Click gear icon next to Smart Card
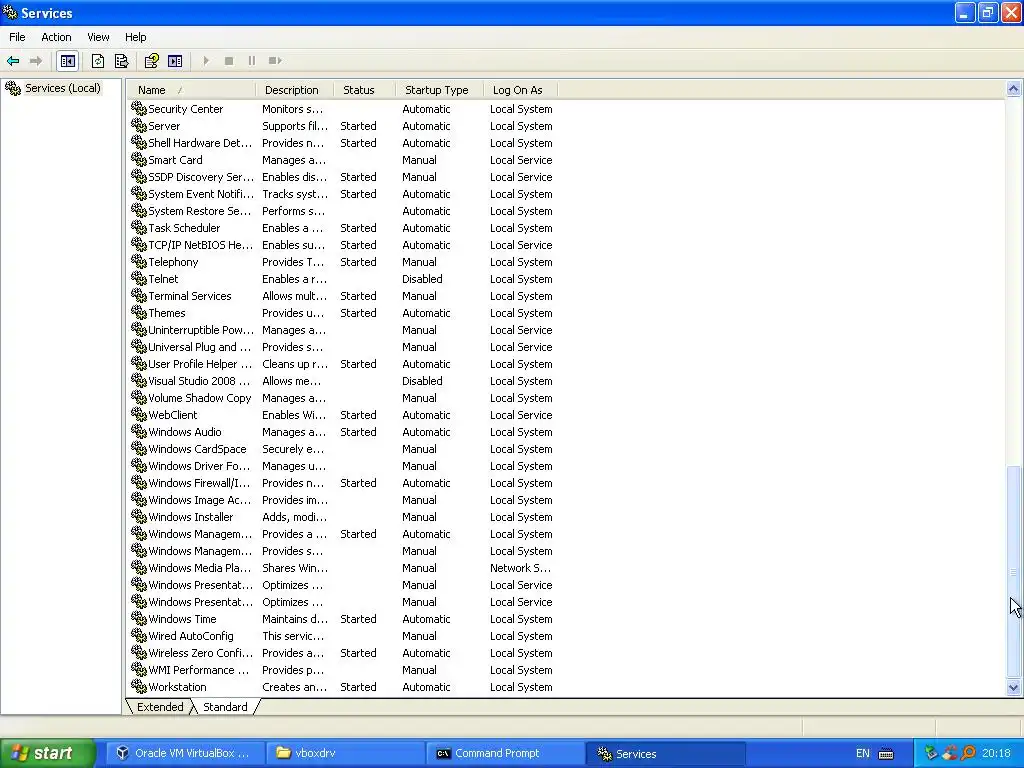 [x=138, y=159]
